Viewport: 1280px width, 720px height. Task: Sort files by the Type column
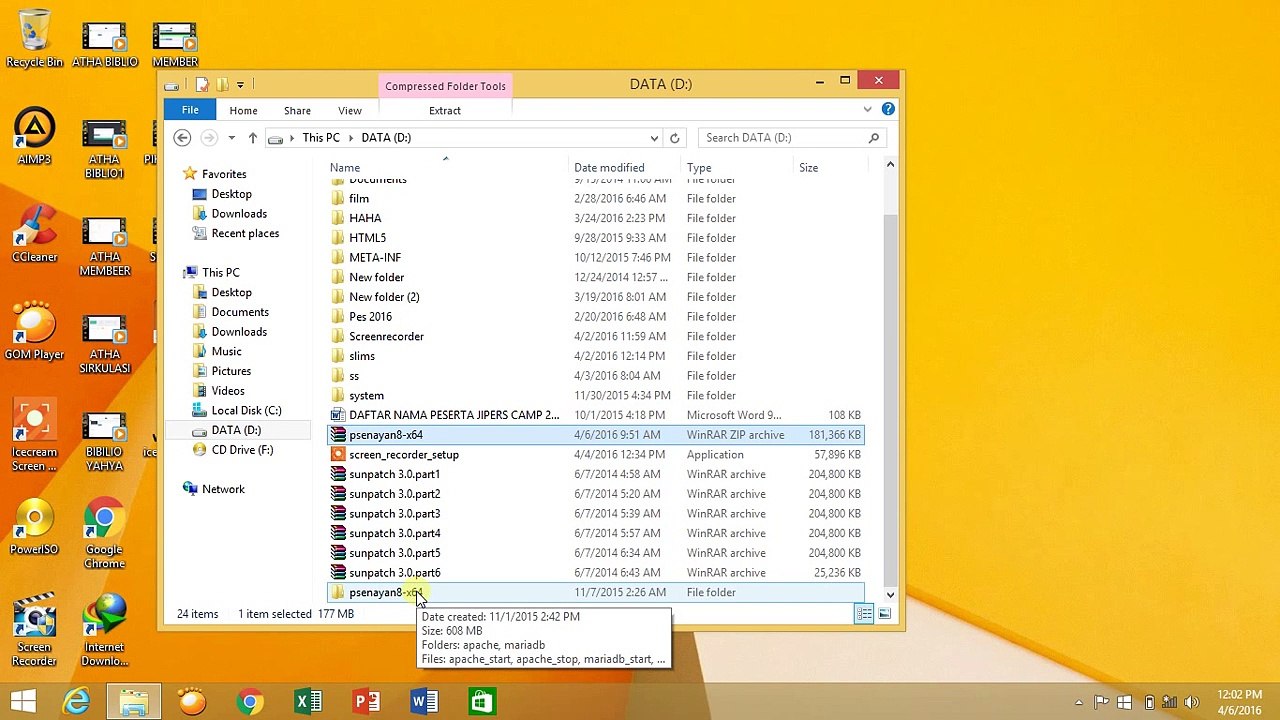pos(739,168)
